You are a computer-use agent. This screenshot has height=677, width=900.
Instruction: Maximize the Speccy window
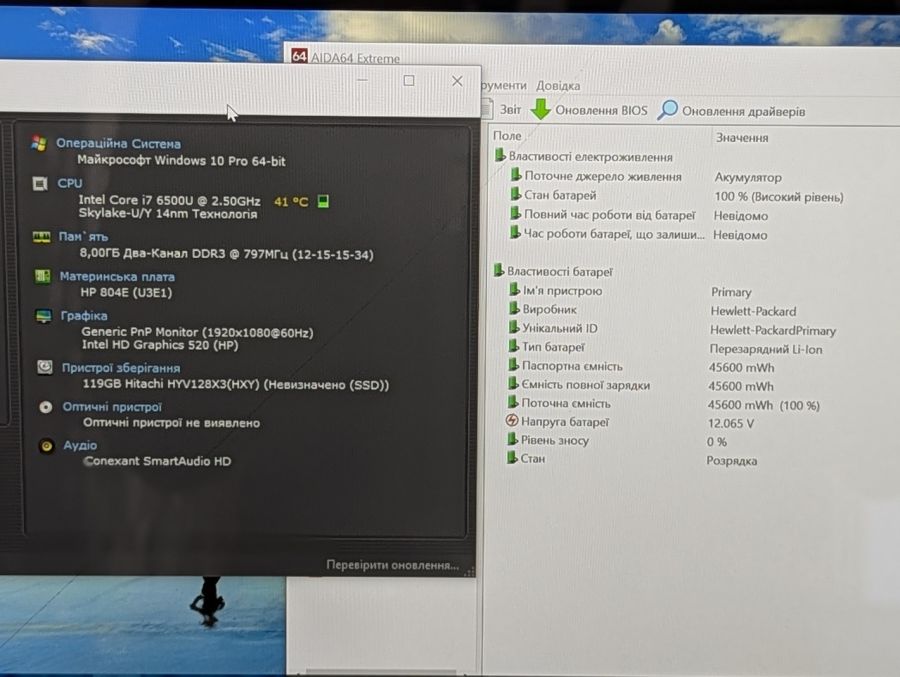point(409,81)
